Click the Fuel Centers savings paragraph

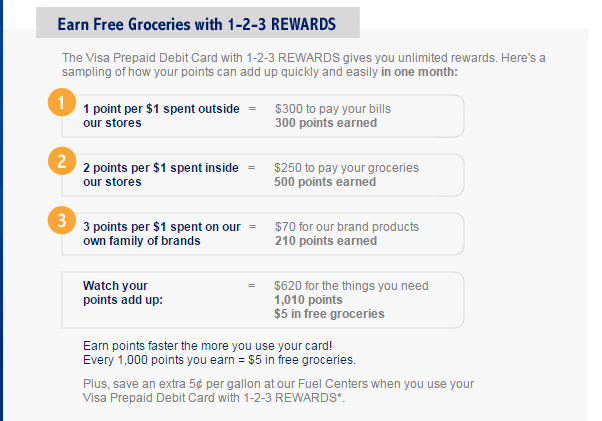[278, 391]
